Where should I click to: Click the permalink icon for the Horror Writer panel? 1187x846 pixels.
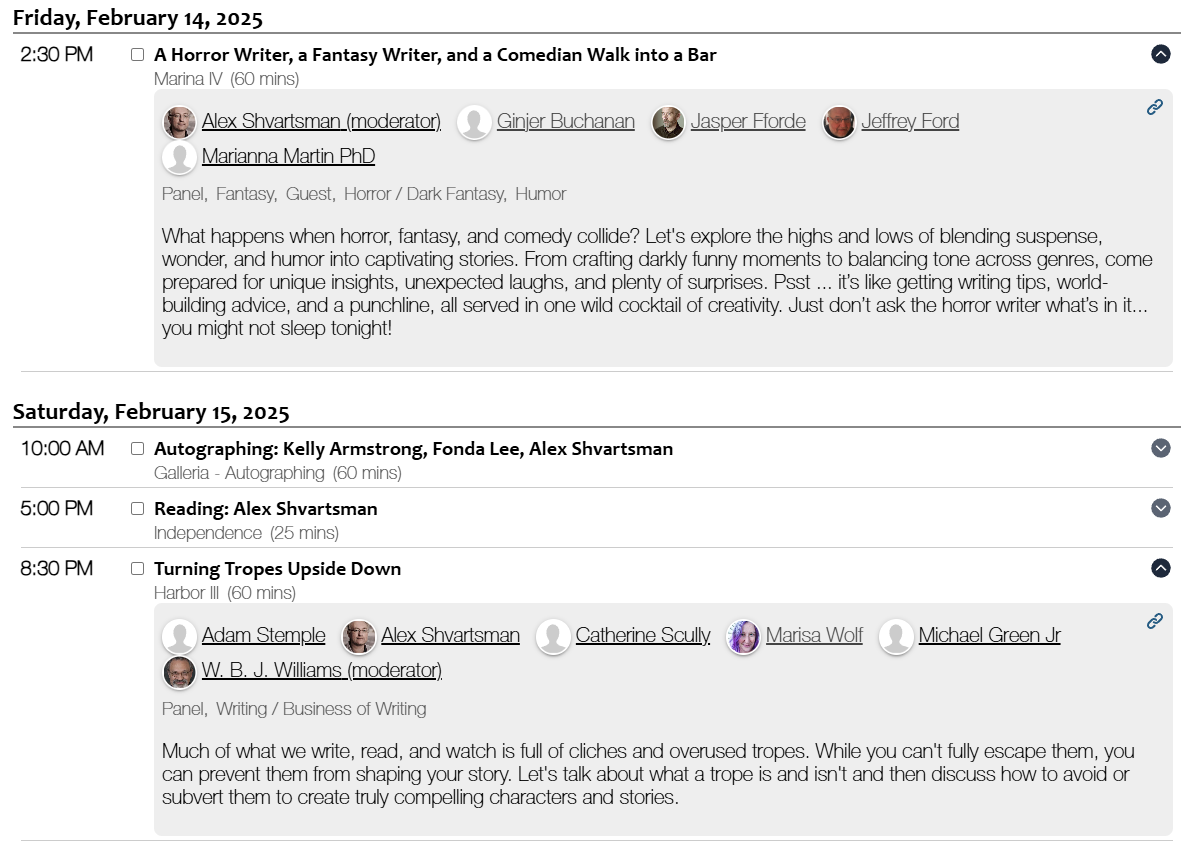point(1155,107)
